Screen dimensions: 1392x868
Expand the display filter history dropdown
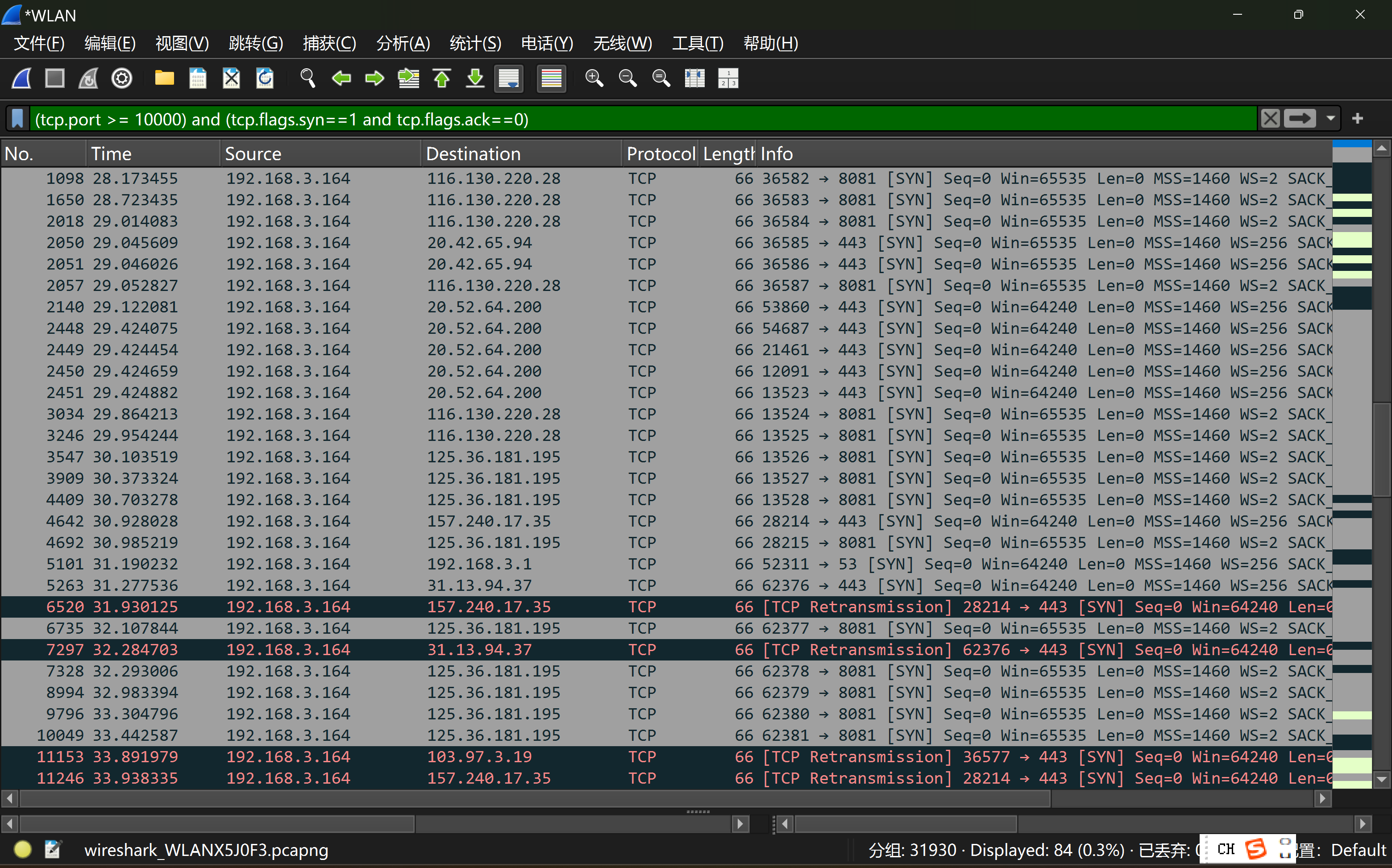[1330, 119]
